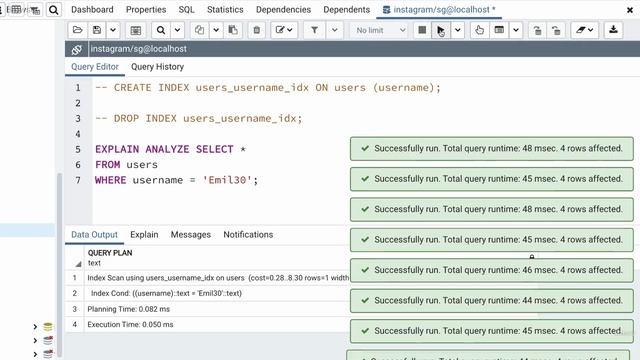This screenshot has width=640, height=360.
Task: Delete rows trash icon
Action: point(257,30)
